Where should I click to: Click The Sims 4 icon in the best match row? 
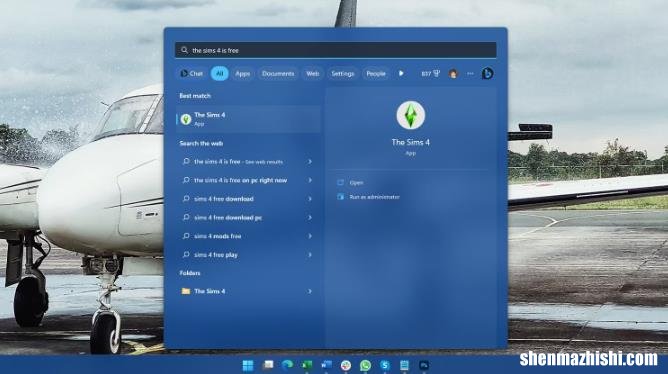[x=186, y=119]
